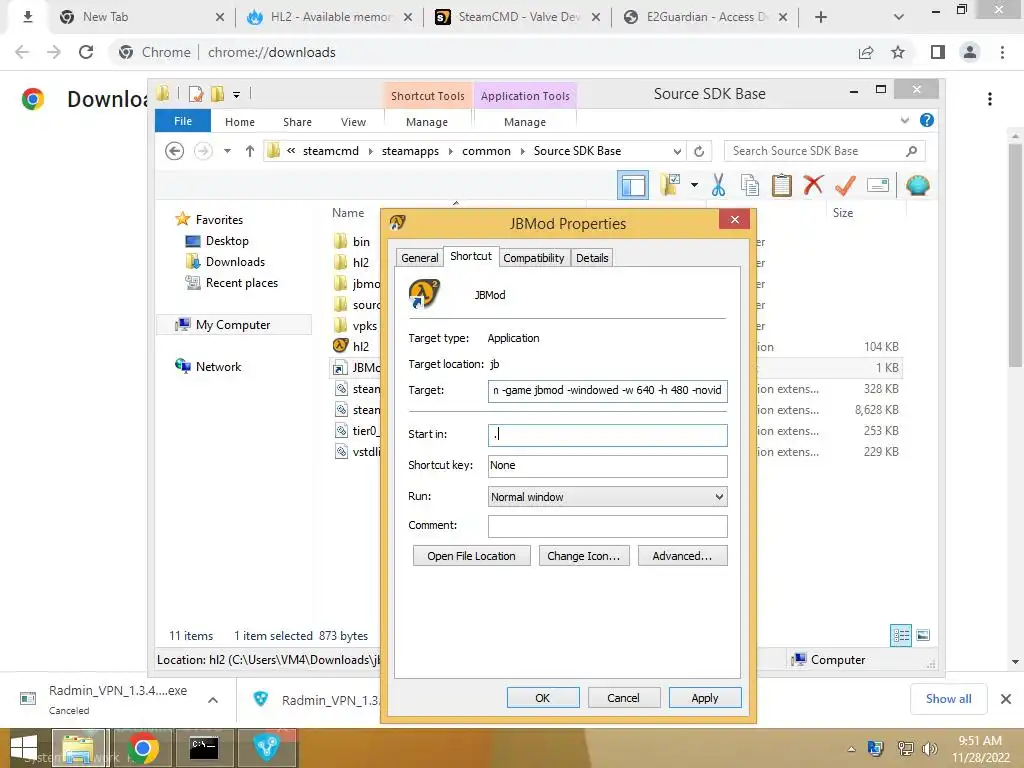Click the Paste clipboard icon in Explorer toolbar
Image resolution: width=1024 pixels, height=768 pixels.
click(x=781, y=185)
